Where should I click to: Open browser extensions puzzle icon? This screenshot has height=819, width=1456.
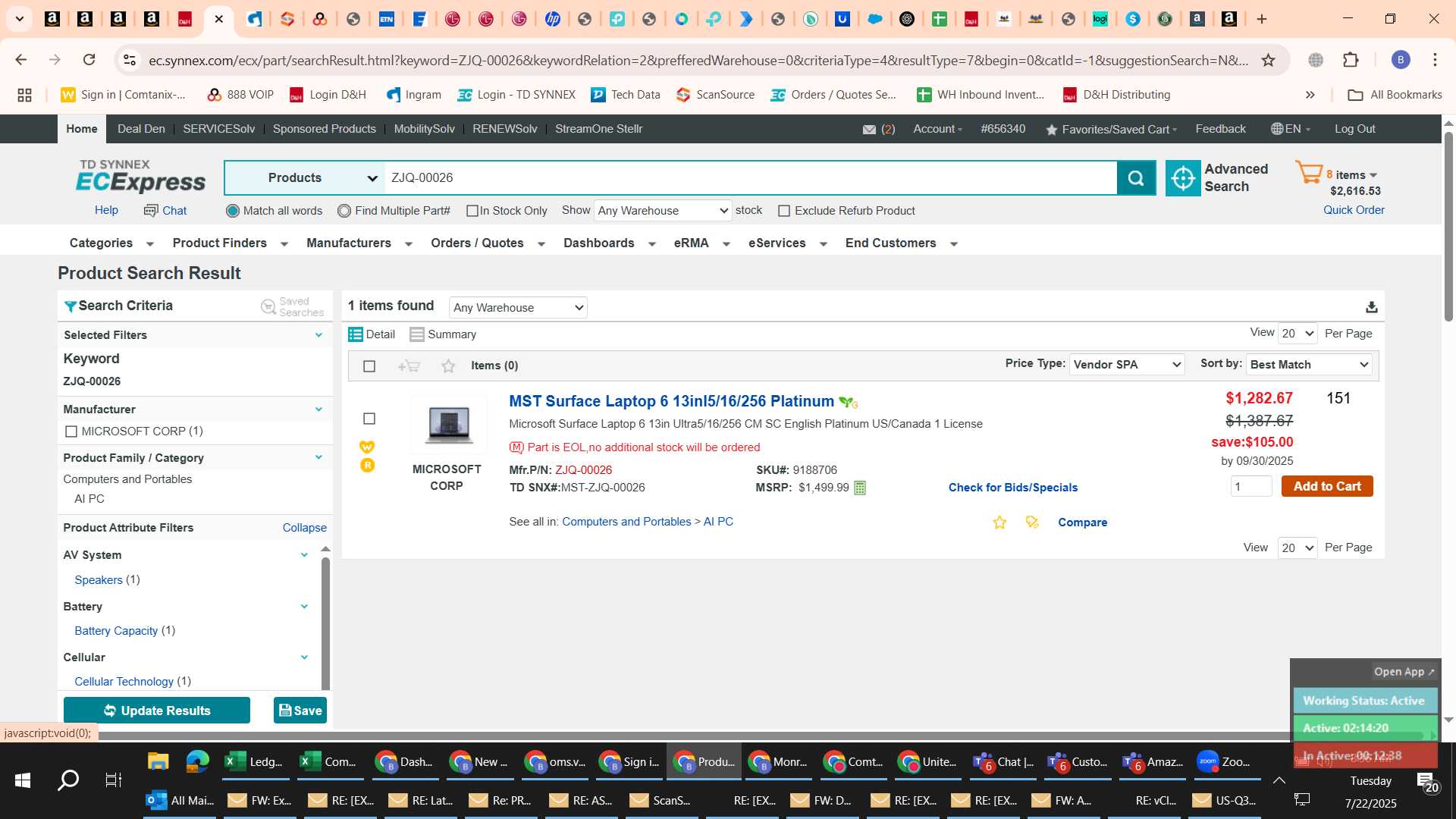click(x=1351, y=60)
